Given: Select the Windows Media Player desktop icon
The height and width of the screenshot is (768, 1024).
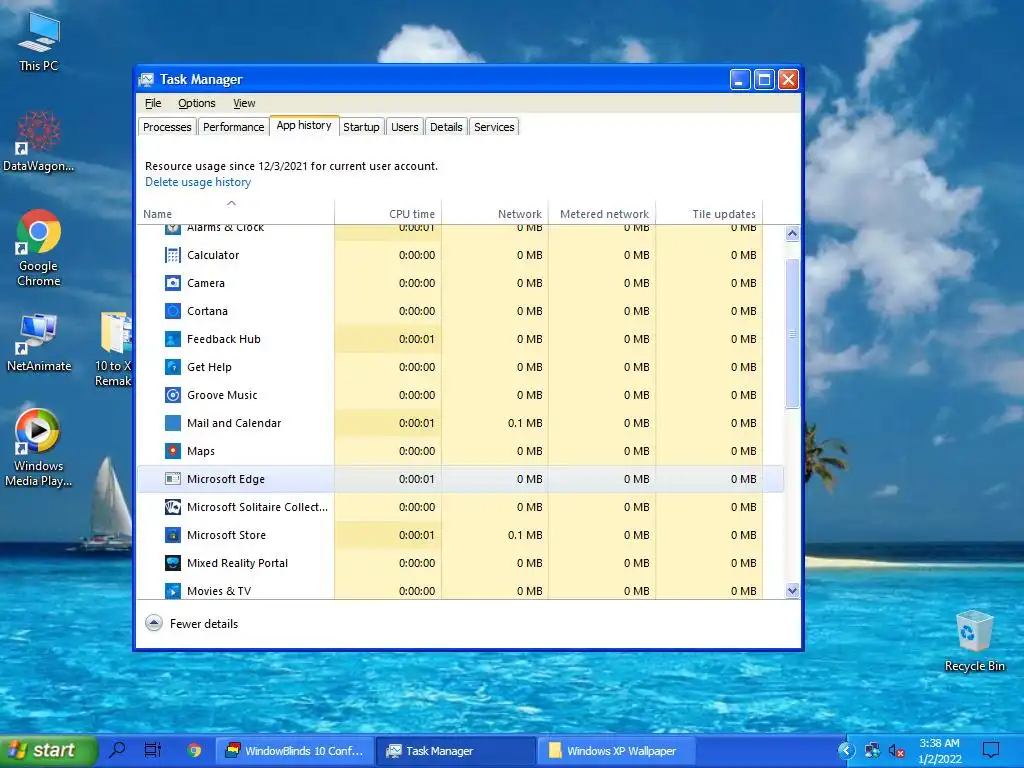Looking at the screenshot, I should point(38,448).
